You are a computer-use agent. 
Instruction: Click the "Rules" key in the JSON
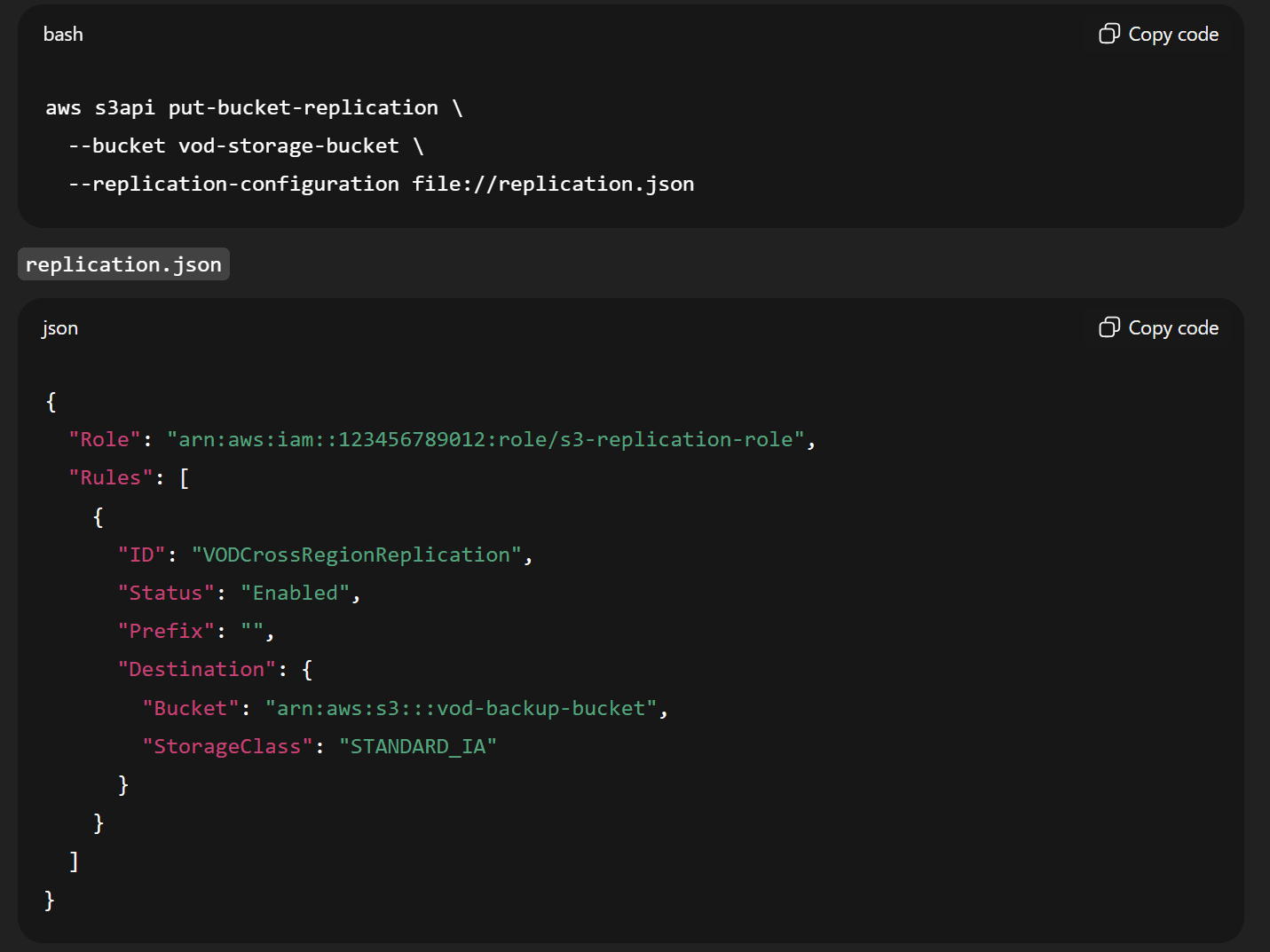point(111,477)
